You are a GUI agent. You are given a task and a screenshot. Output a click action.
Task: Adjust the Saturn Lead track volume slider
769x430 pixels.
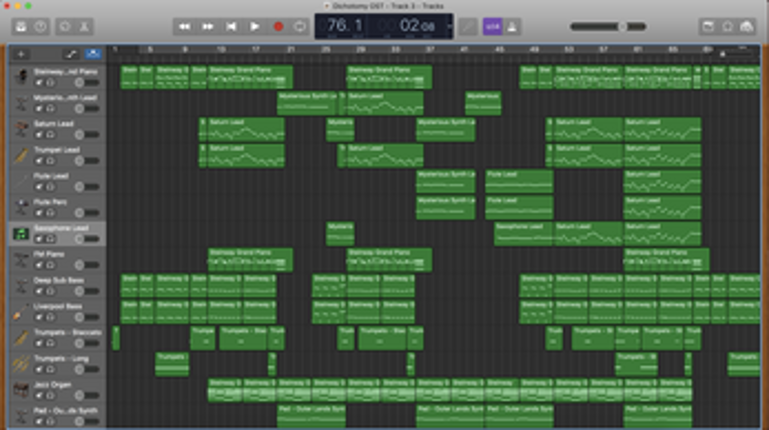coord(87,134)
